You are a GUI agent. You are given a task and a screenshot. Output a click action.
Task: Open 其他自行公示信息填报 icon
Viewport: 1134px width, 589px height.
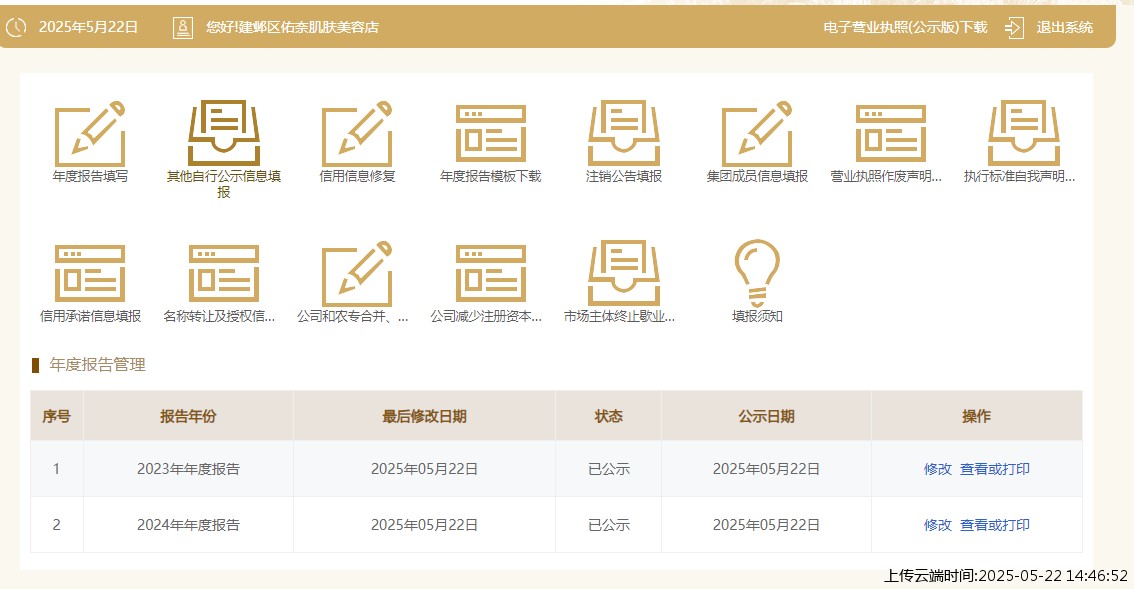coord(223,134)
